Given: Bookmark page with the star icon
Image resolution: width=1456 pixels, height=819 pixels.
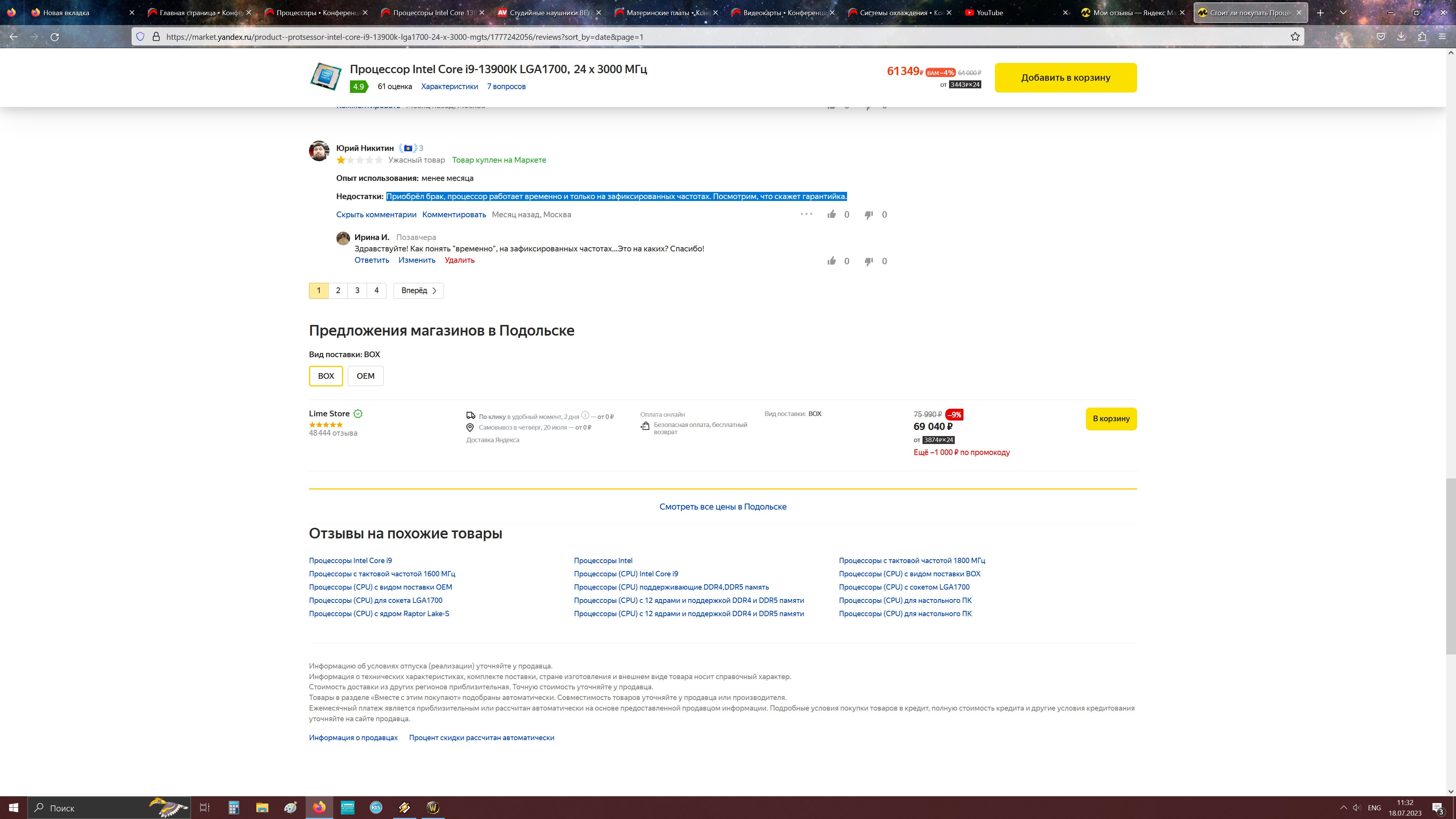Looking at the screenshot, I should click(1295, 37).
